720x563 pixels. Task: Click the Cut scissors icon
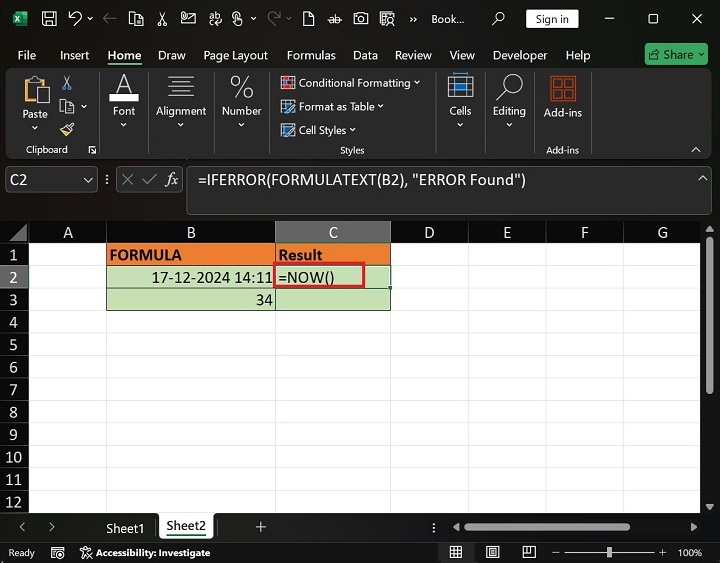(67, 83)
